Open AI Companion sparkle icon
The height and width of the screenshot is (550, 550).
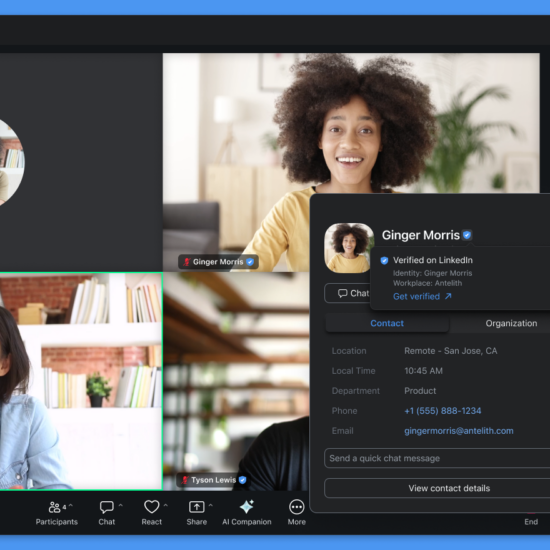[x=247, y=507]
